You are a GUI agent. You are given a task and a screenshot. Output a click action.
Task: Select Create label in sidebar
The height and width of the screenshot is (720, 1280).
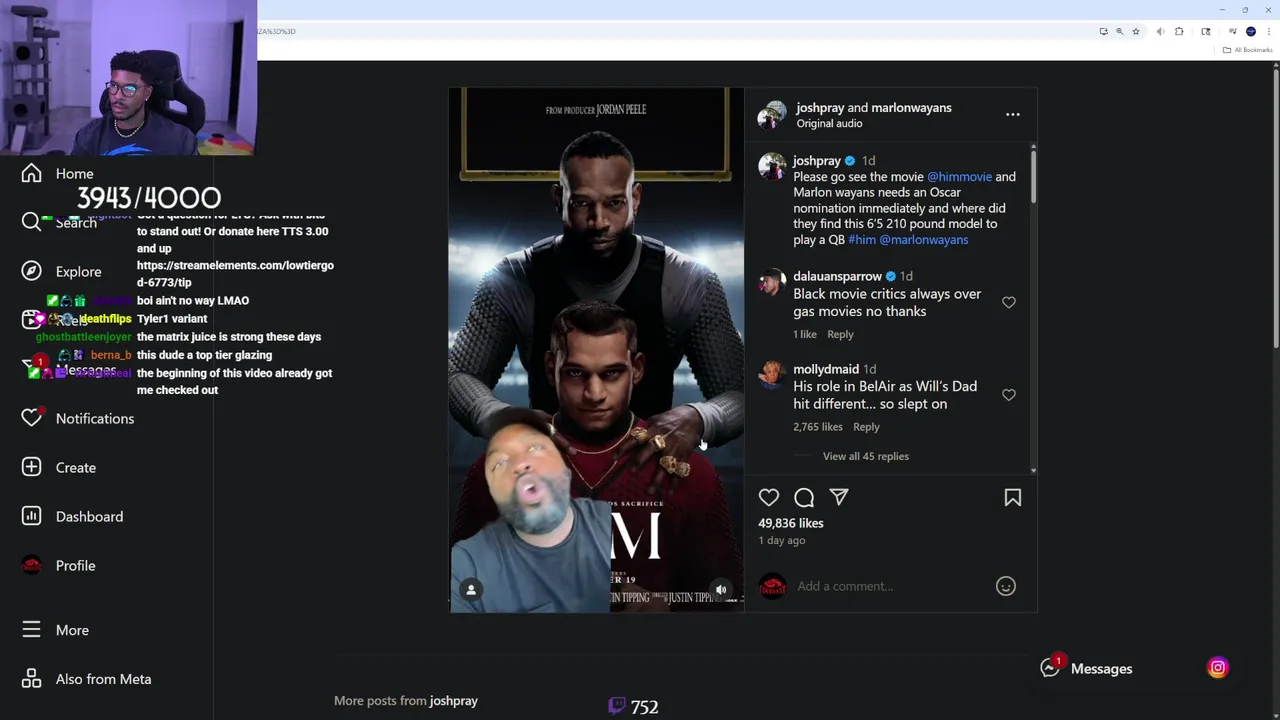[76, 468]
